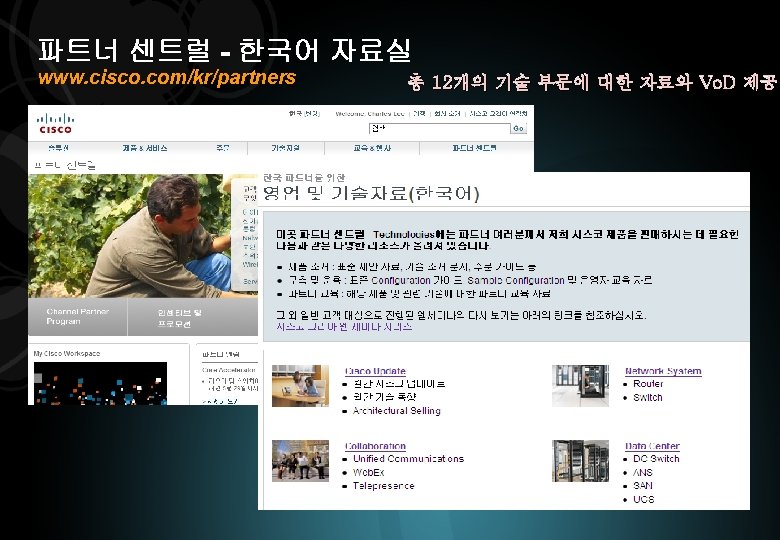The image size is (780, 540).
Task: Click the Data Center racks thumbnail
Action: coord(580,461)
